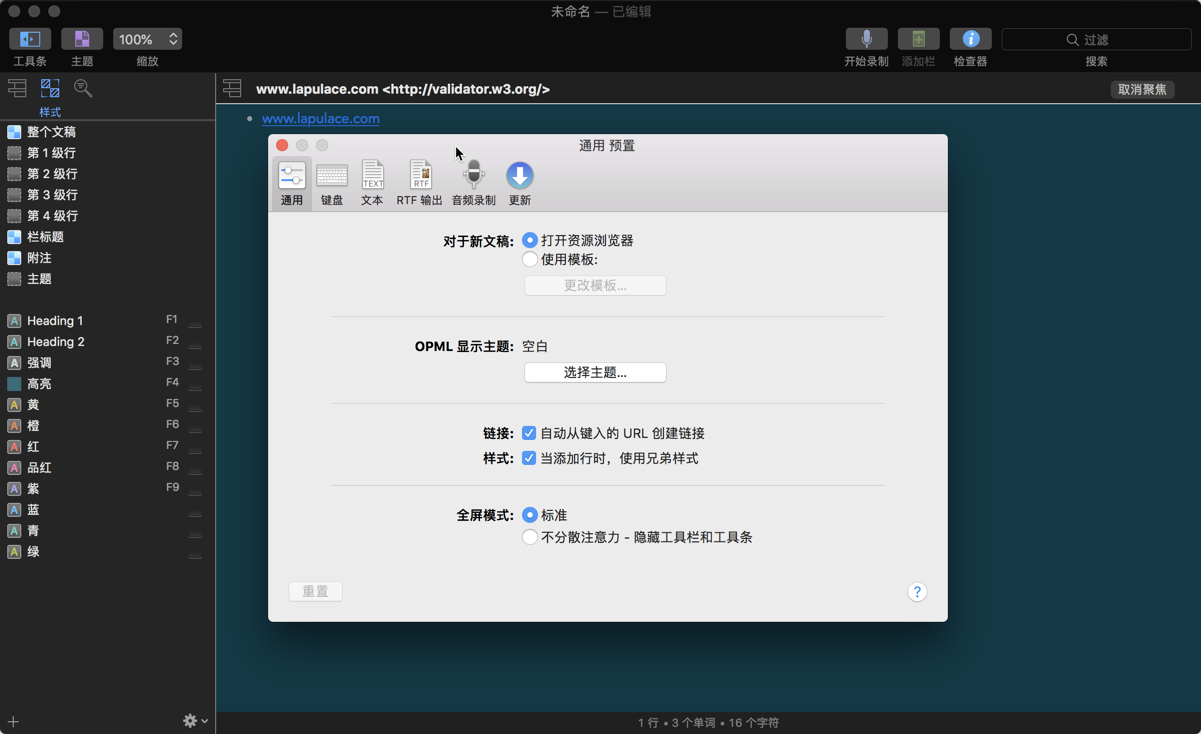
Task: Uncheck 当添加行时，使用兄弟样式
Action: 529,458
